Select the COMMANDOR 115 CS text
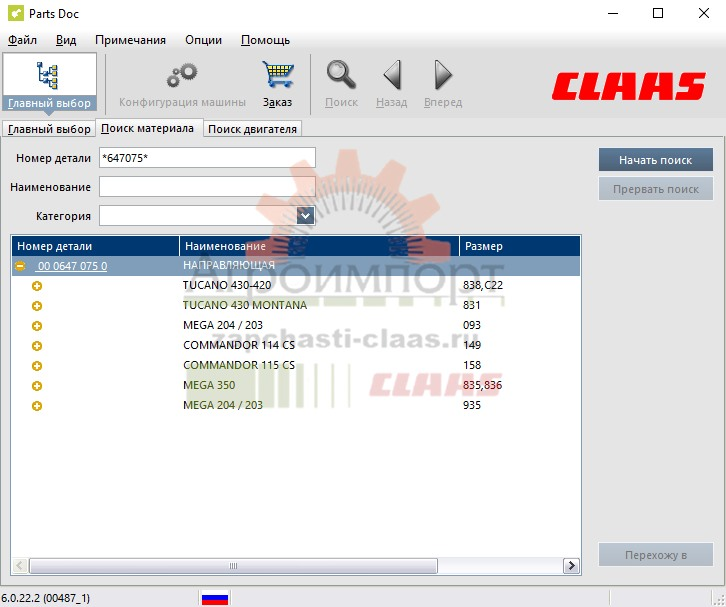 pos(239,365)
